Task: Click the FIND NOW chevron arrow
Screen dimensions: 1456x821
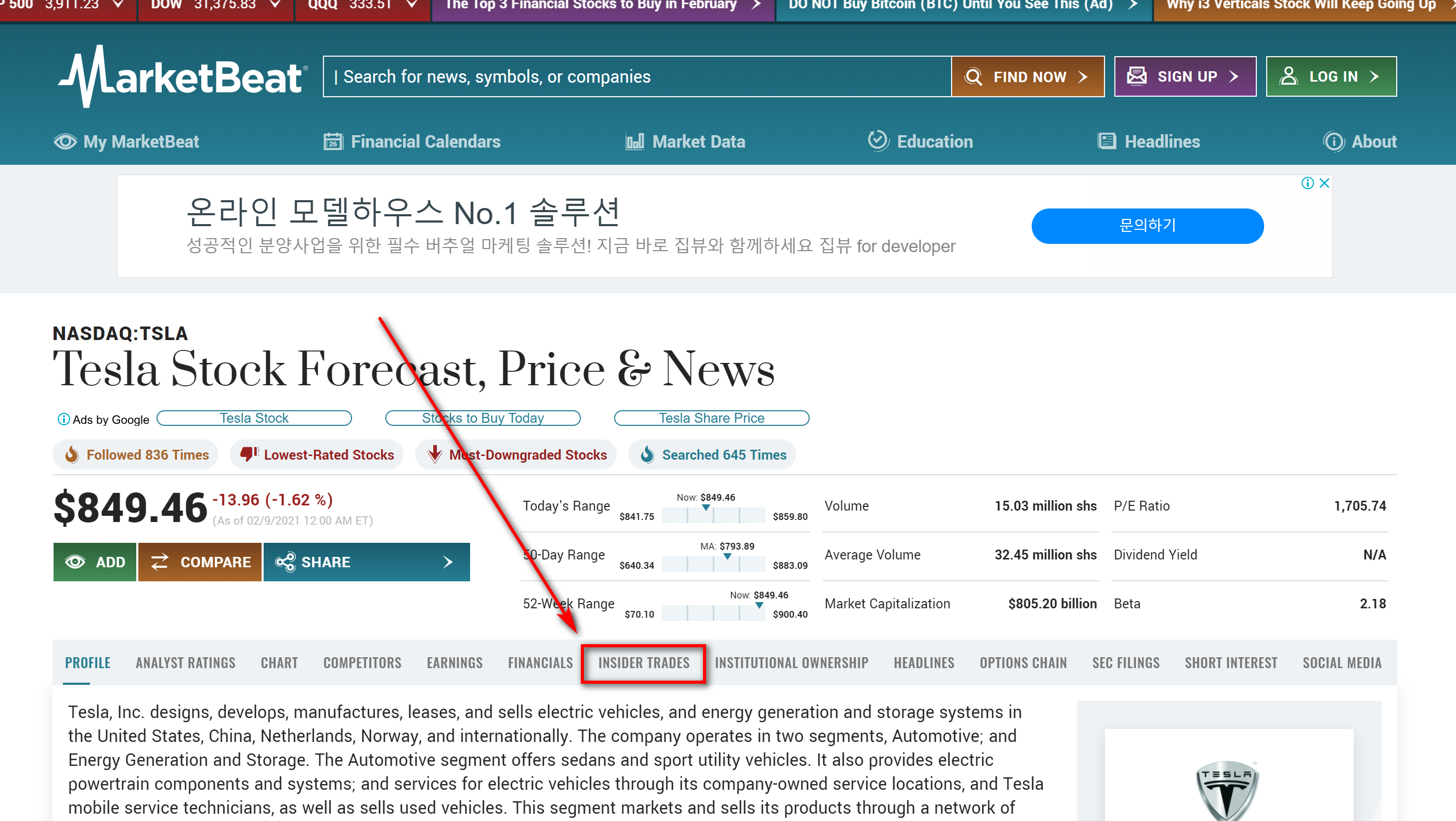Action: tap(1083, 77)
